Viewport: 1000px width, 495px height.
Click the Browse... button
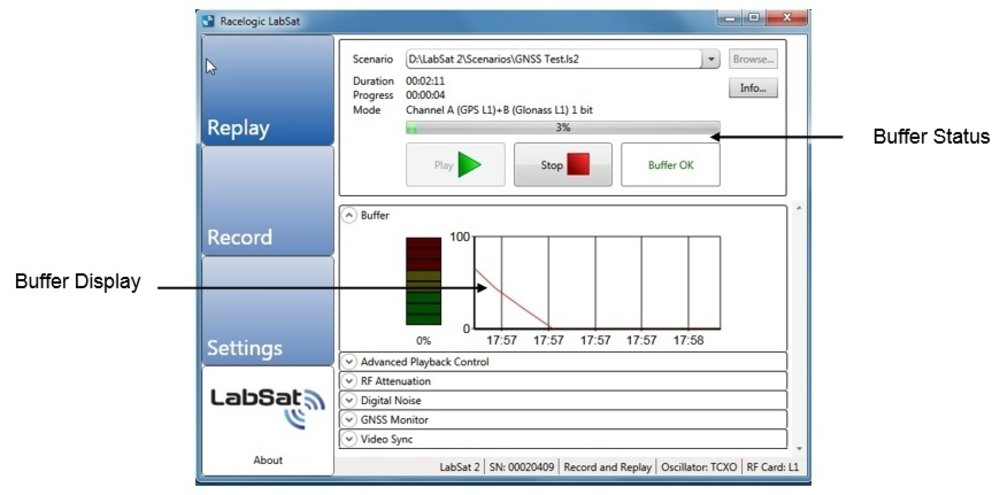pyautogui.click(x=753, y=60)
